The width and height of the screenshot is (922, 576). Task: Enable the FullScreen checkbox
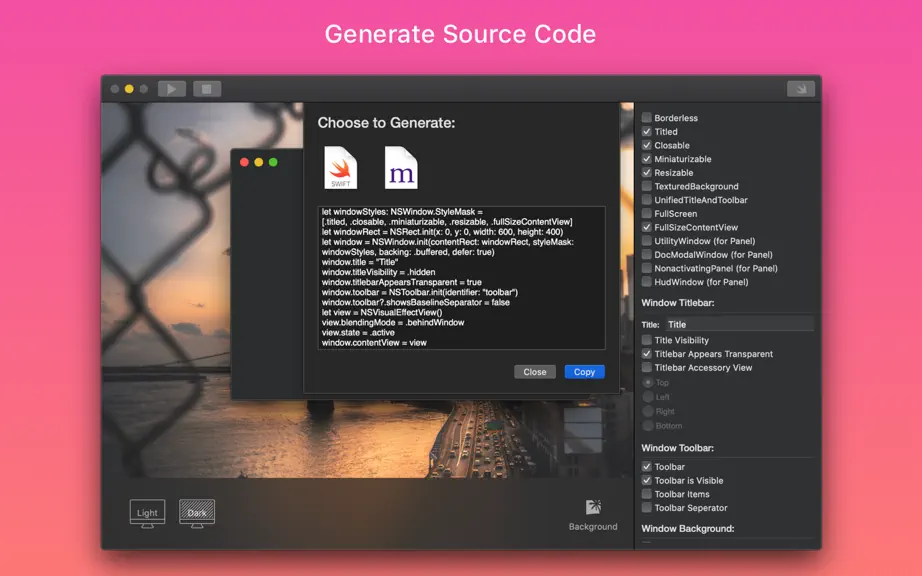pos(647,213)
